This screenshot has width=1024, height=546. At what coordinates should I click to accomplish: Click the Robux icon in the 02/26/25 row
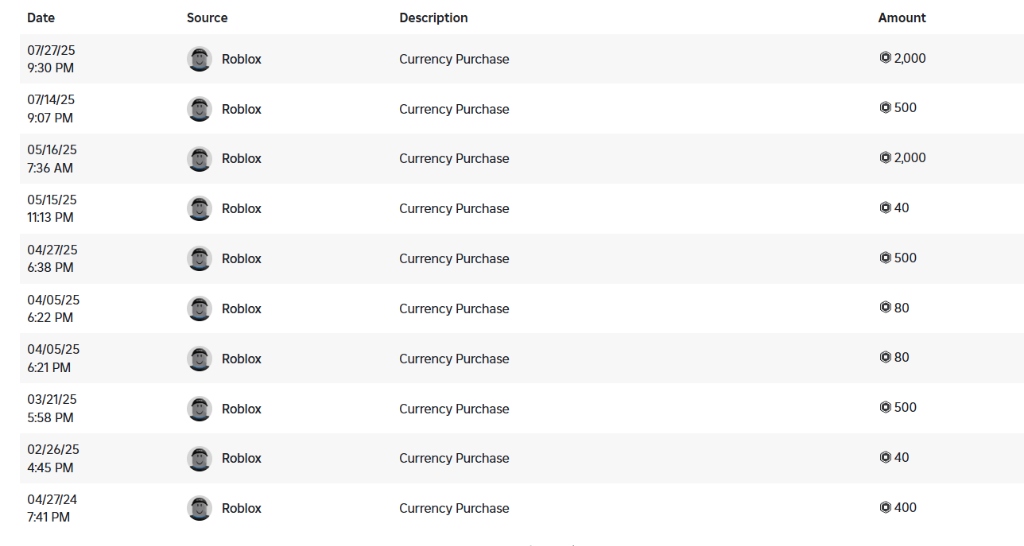tap(885, 458)
